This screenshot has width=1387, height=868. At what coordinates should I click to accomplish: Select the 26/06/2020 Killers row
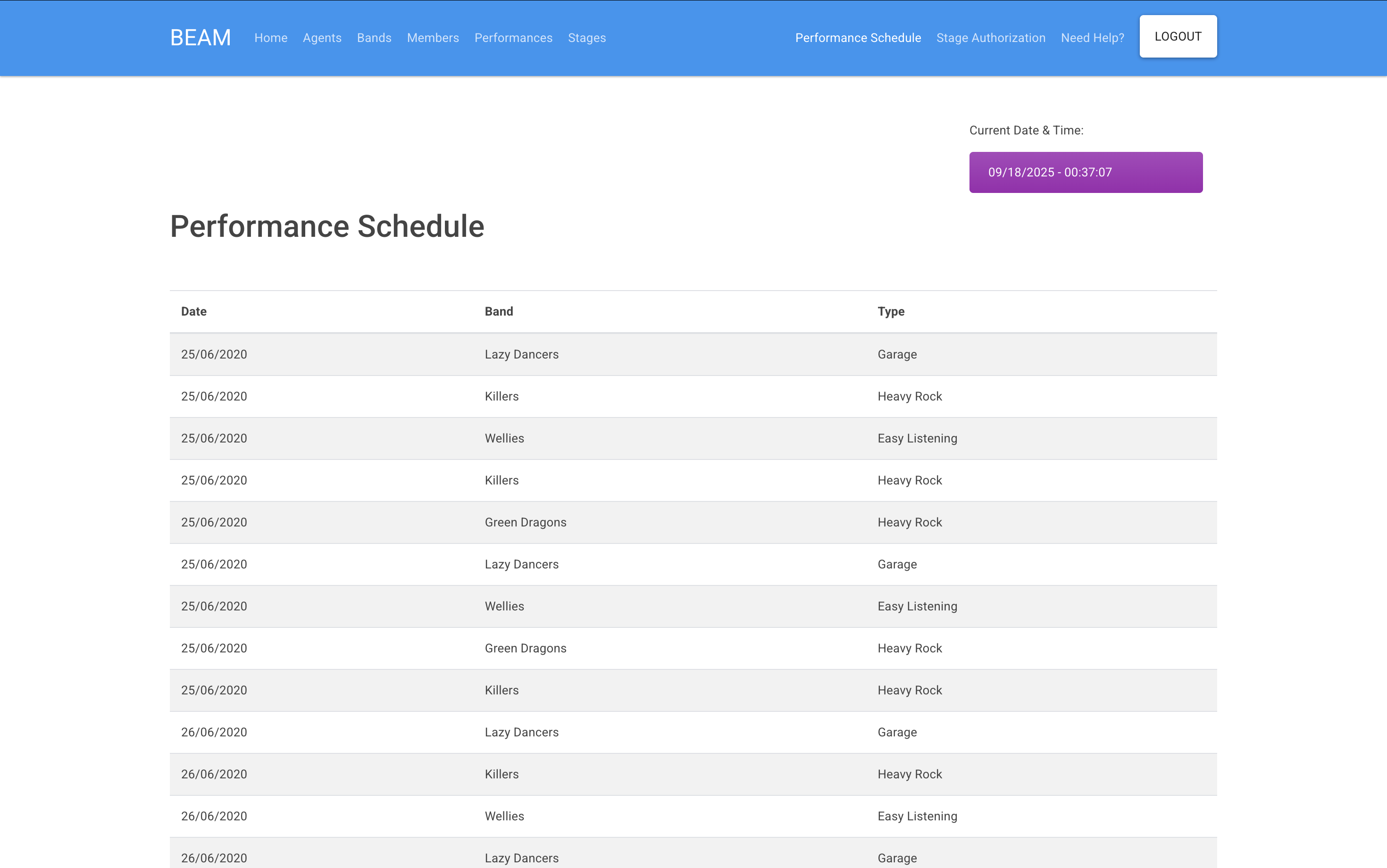(x=693, y=774)
